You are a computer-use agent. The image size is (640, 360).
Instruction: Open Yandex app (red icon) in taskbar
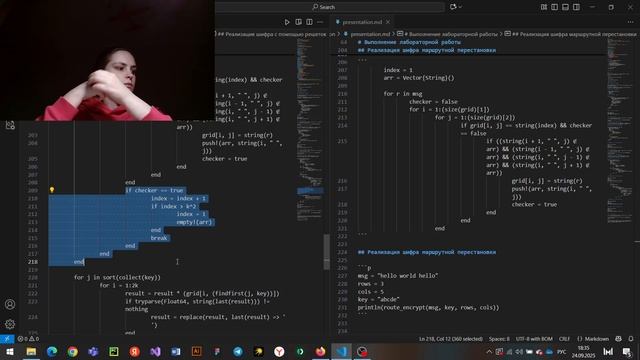click(x=135, y=351)
